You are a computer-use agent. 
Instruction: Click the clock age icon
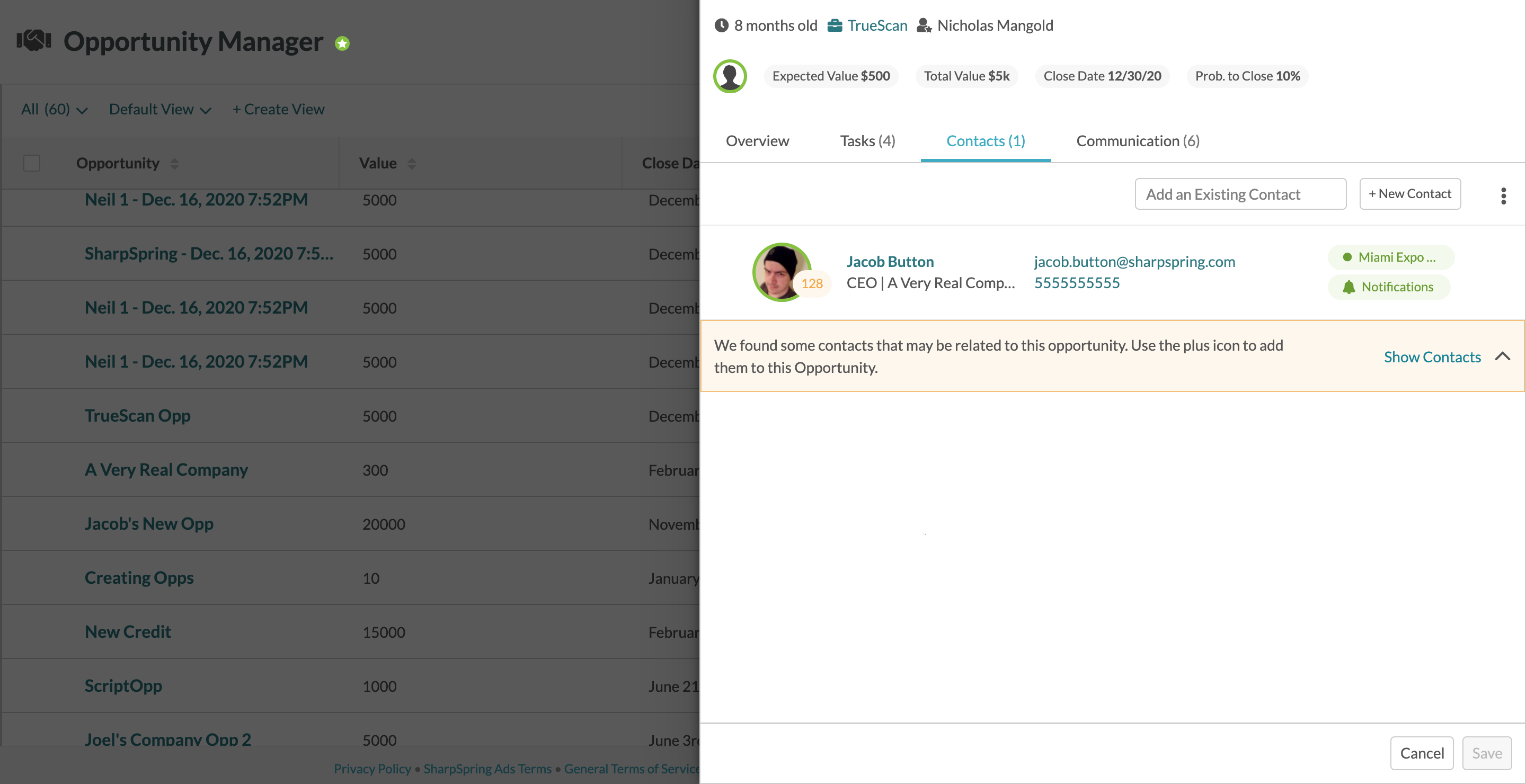point(721,25)
